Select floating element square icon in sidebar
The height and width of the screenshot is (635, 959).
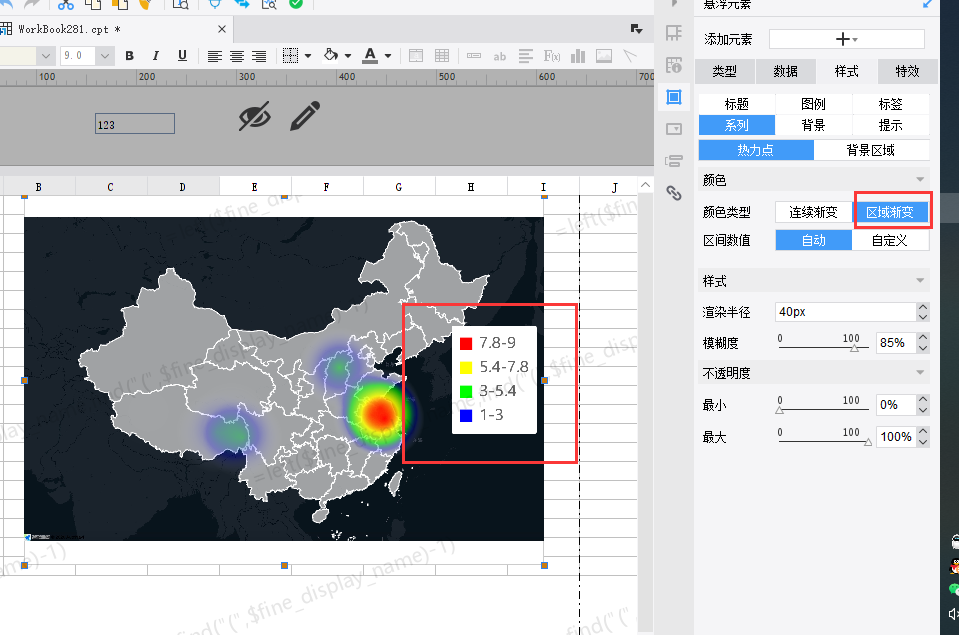(x=674, y=97)
